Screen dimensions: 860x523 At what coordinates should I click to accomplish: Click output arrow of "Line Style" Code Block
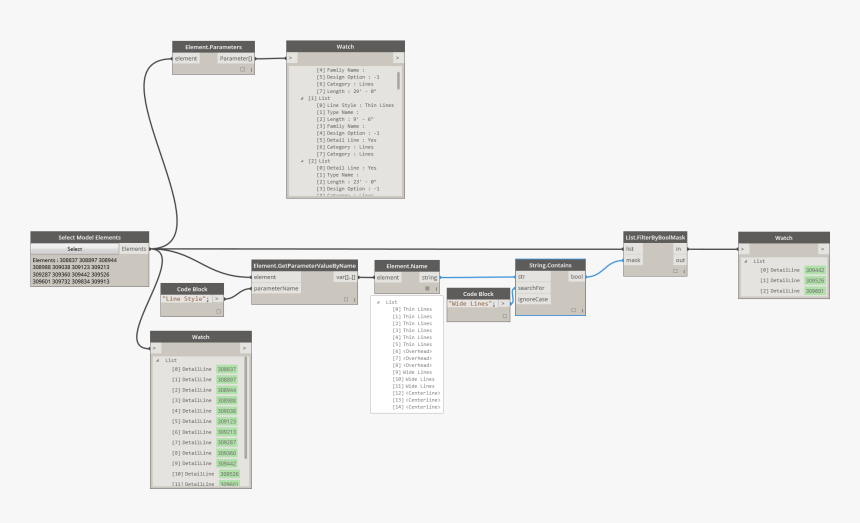[217, 299]
